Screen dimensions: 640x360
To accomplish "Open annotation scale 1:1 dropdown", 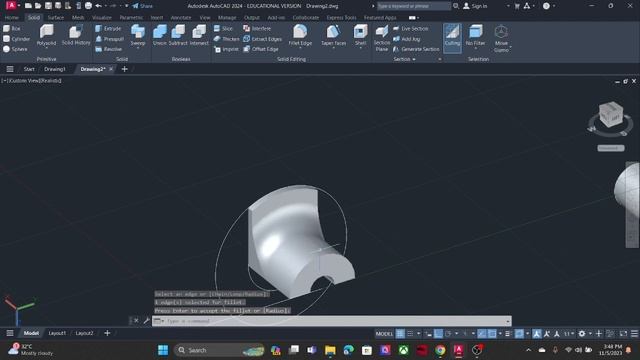I will click(569, 333).
